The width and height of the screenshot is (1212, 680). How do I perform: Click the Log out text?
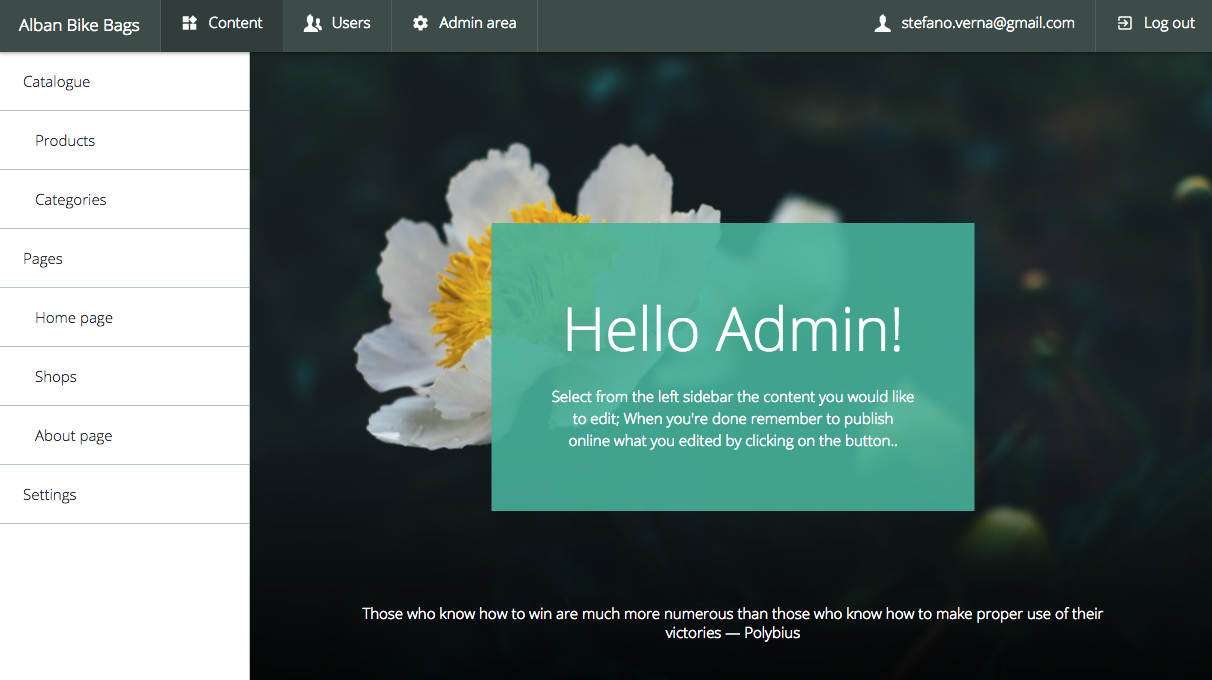coord(1169,23)
